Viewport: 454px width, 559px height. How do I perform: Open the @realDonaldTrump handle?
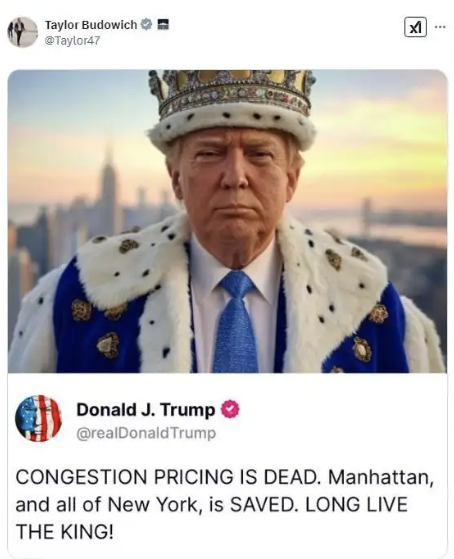[x=146, y=433]
